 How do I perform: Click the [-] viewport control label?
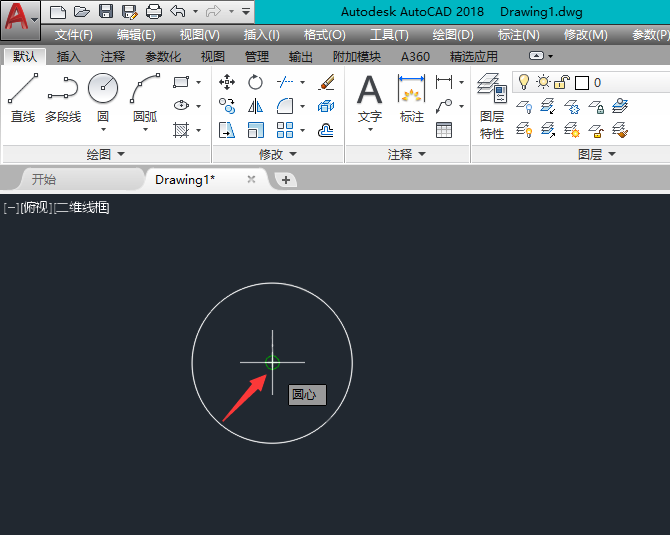tap(11, 208)
